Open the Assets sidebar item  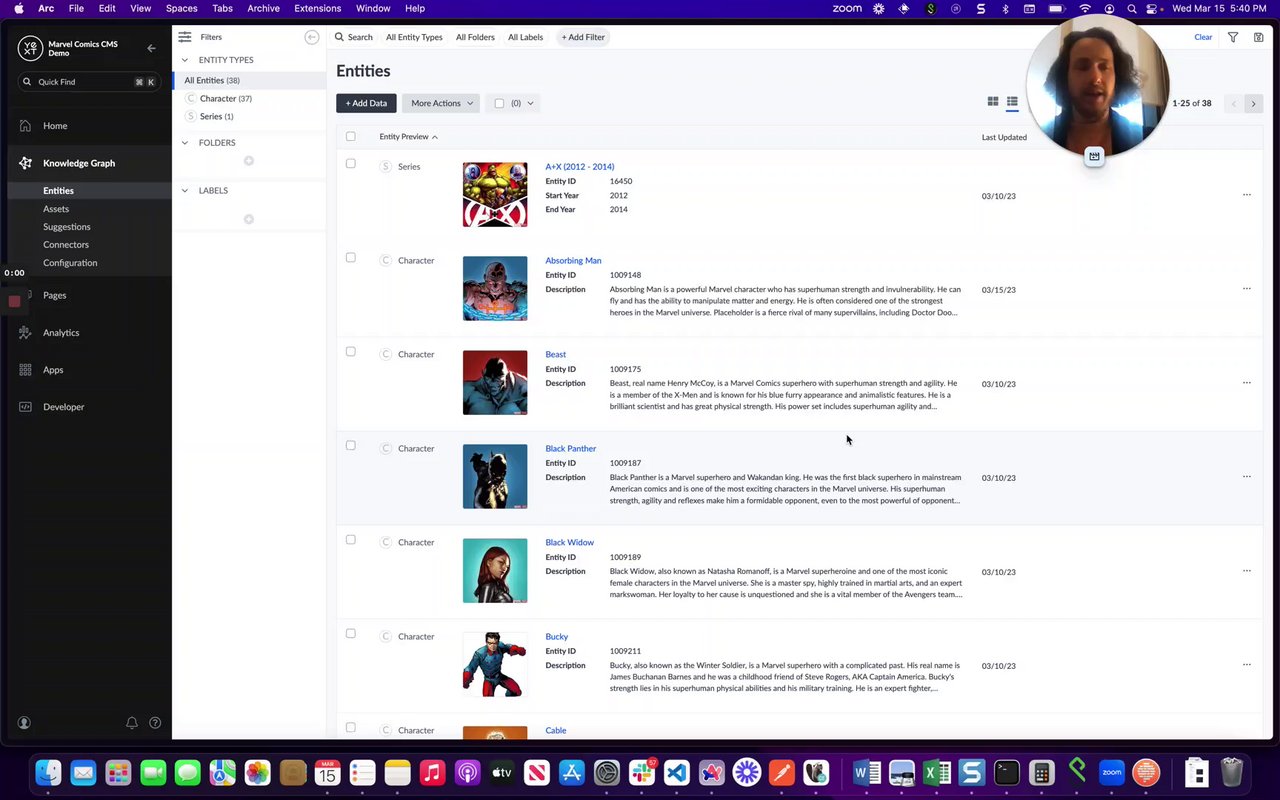point(56,208)
